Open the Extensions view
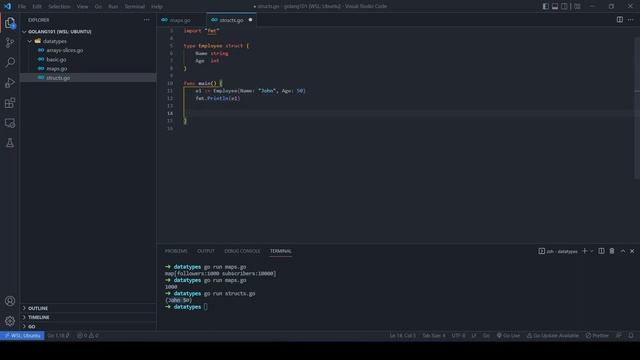Screen dimensions: 640x360 [x=10, y=103]
